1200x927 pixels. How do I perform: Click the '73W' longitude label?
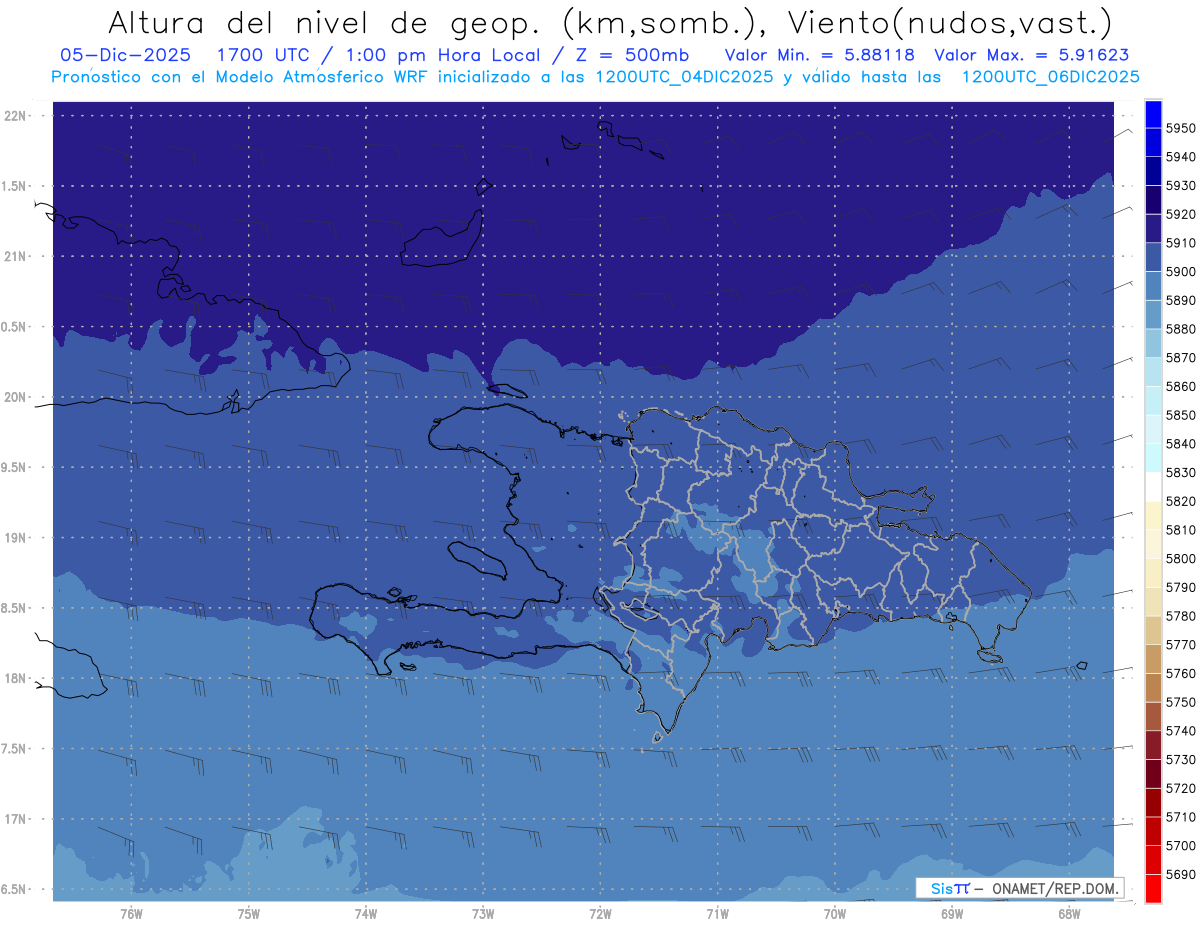[x=483, y=913]
